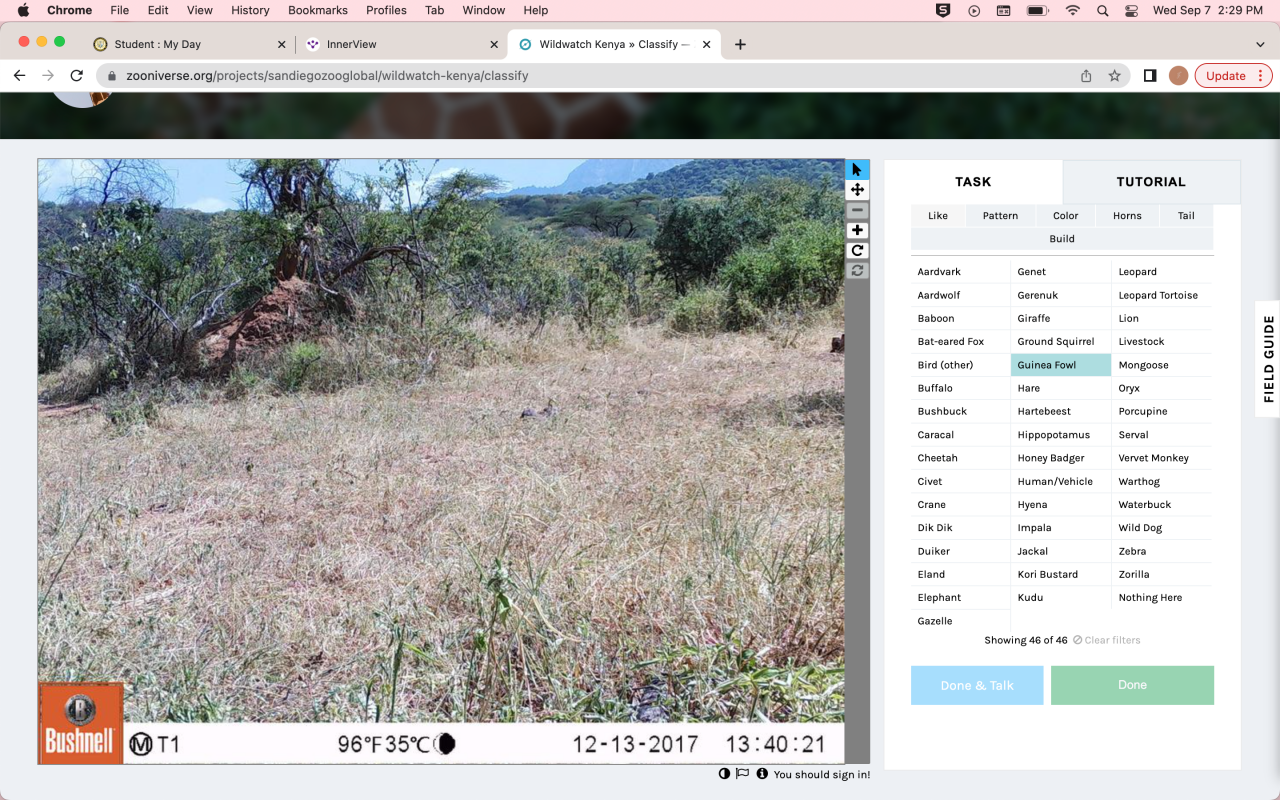
Task: Close the Wildwatch Kenya tab
Action: click(707, 44)
